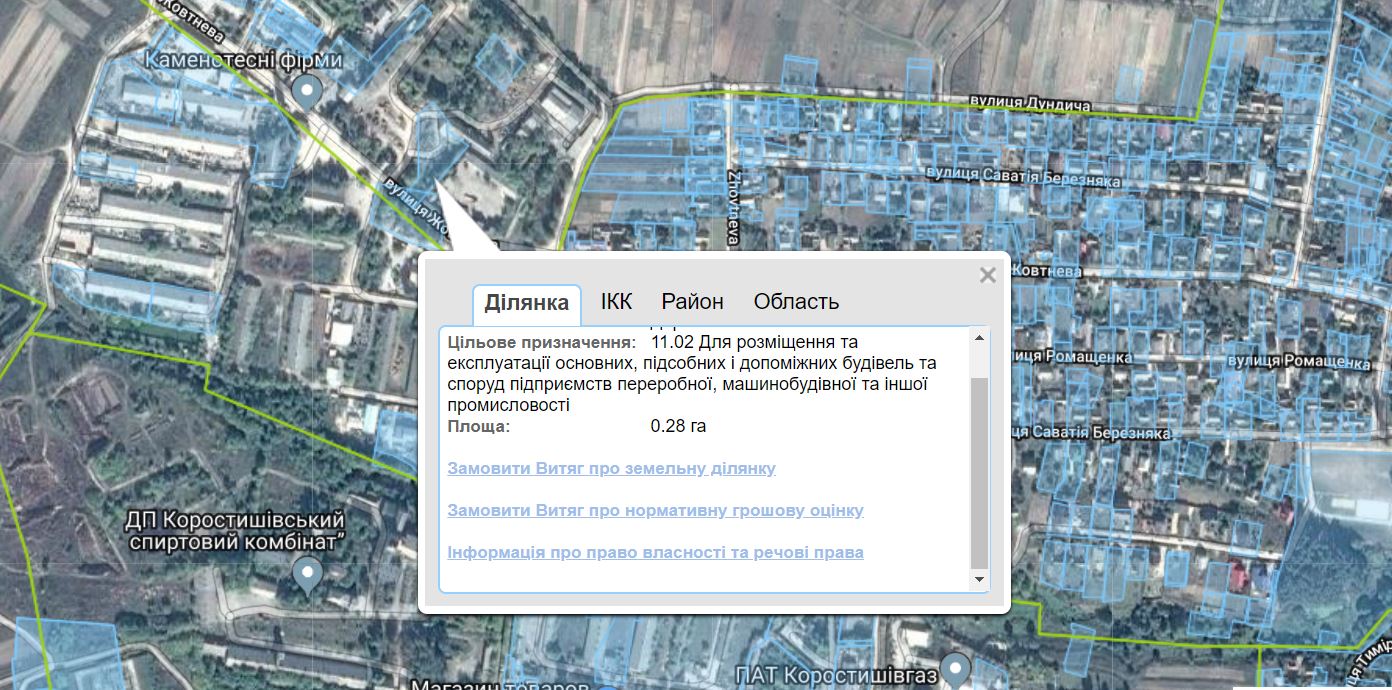This screenshot has height=690, width=1392.
Task: Click the Цільове призначення field label
Action: click(x=541, y=342)
